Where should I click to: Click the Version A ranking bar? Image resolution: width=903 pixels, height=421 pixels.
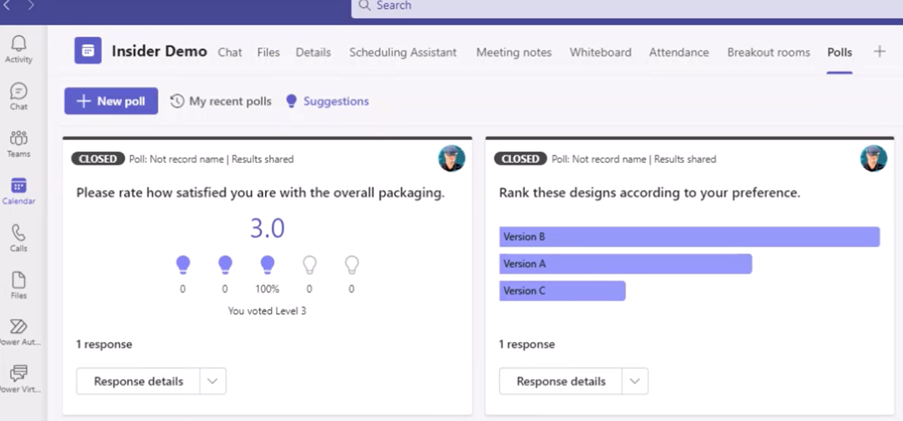tap(625, 264)
